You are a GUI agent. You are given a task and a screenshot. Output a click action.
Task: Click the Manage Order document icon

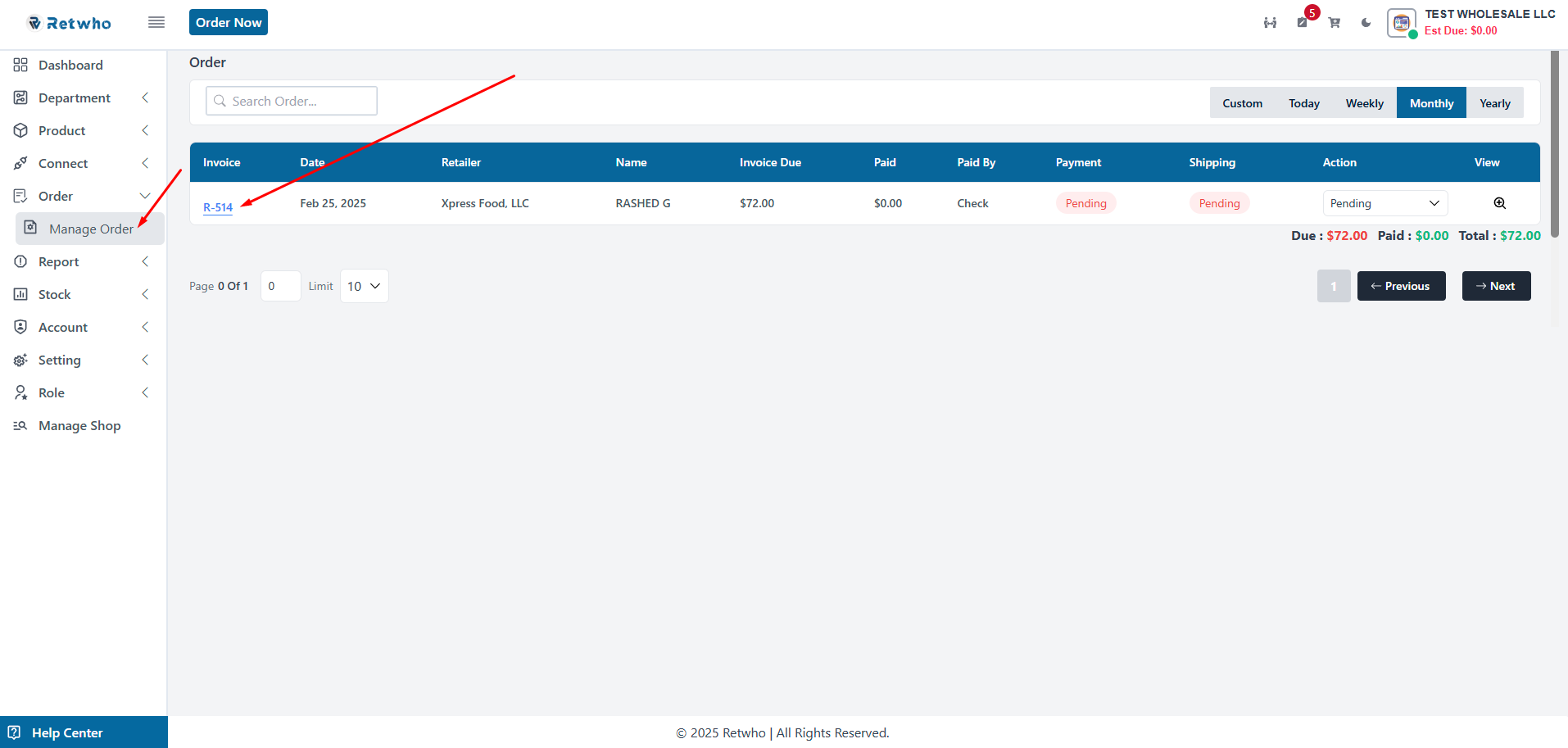30,228
